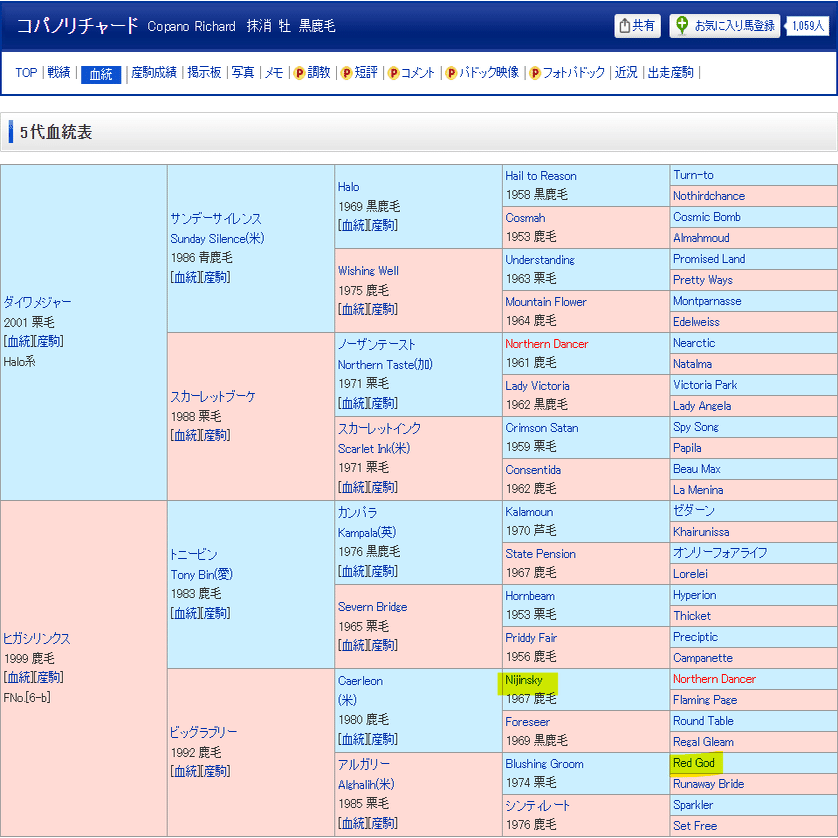838x838 pixels.
Task: Open the 掲示板 tab
Action: pyautogui.click(x=204, y=73)
